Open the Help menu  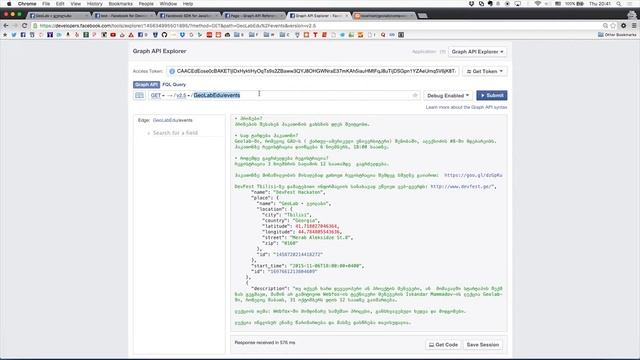tap(188, 4)
